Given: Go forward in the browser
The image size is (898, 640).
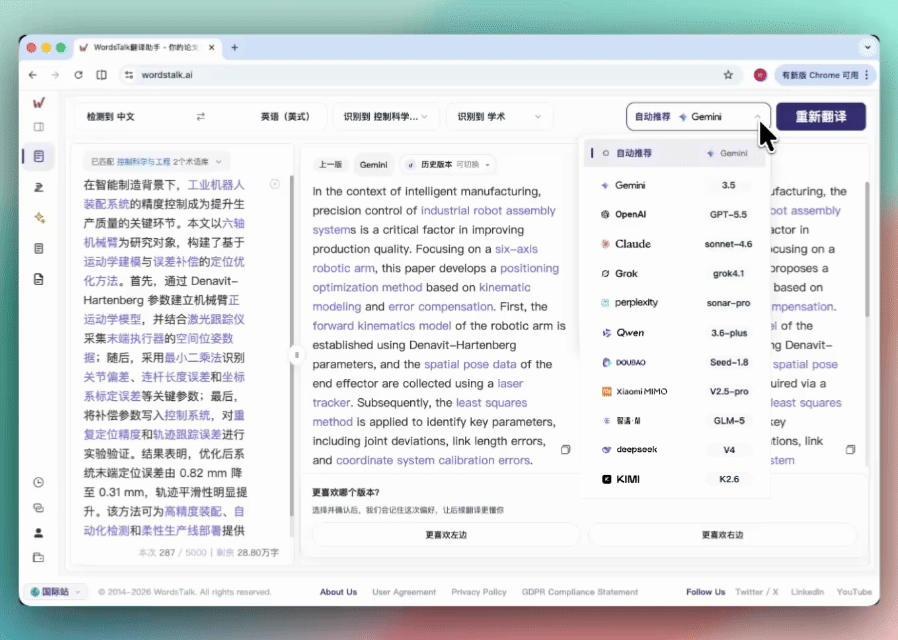Looking at the screenshot, I should pos(55,75).
